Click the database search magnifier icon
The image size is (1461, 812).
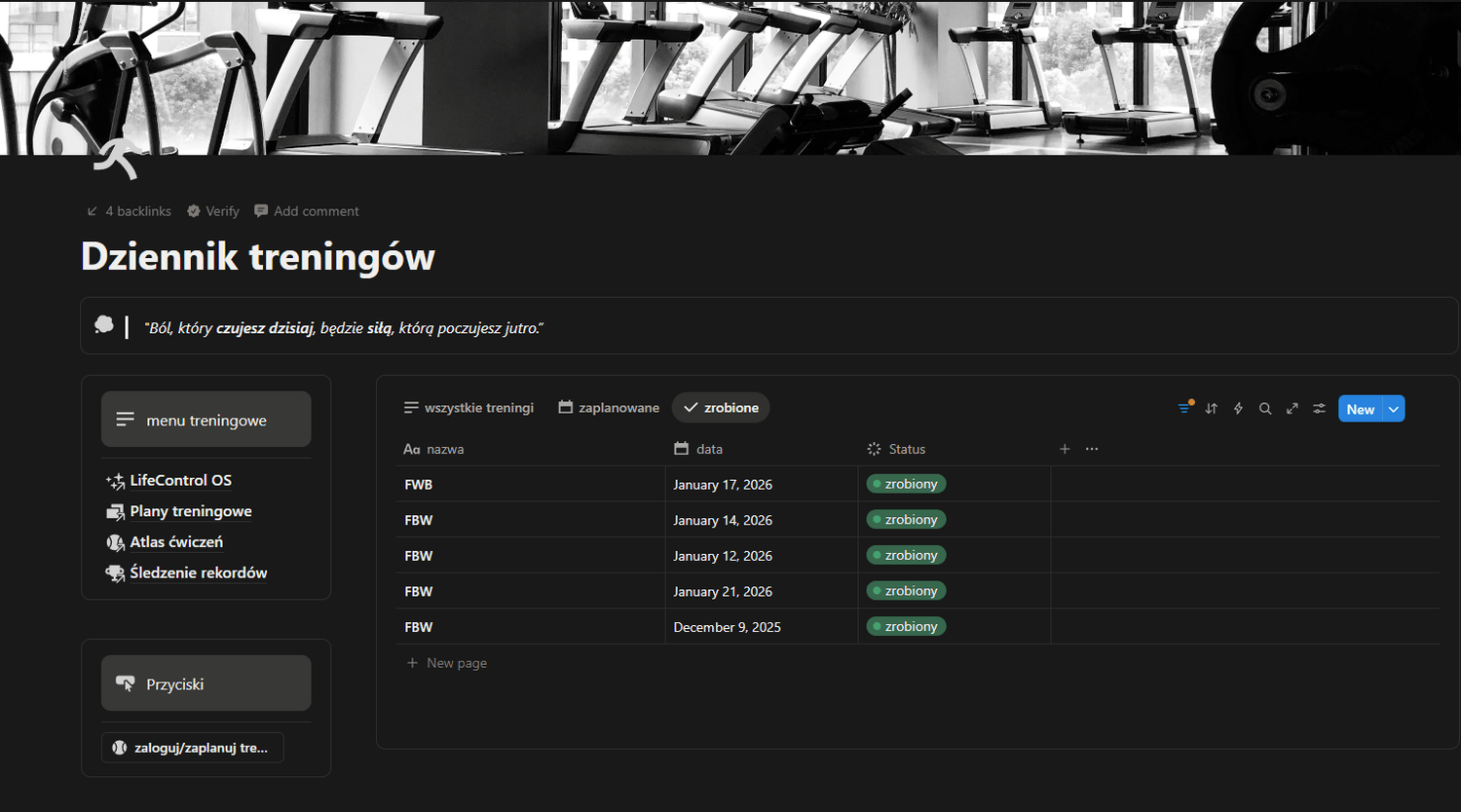[x=1265, y=409]
